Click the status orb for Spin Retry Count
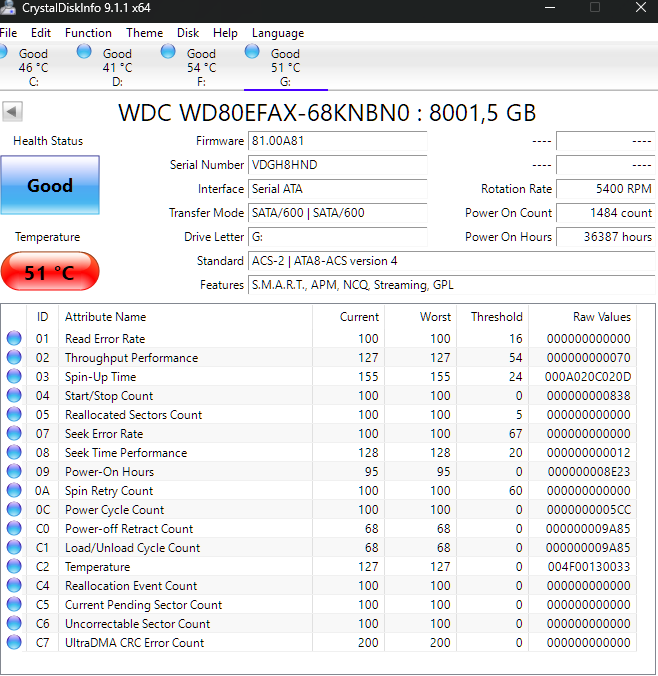This screenshot has width=658, height=676. (14, 490)
